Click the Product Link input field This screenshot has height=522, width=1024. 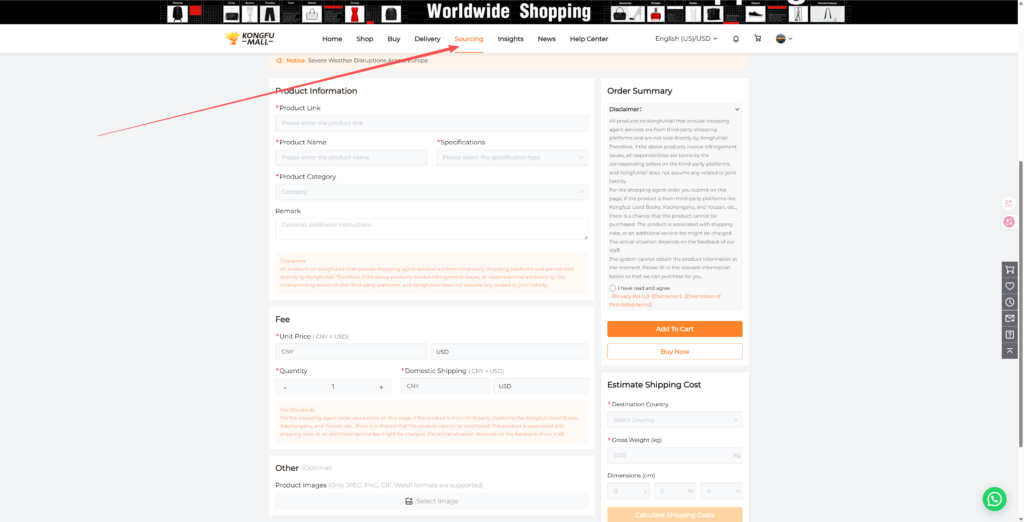pyautogui.click(x=432, y=123)
